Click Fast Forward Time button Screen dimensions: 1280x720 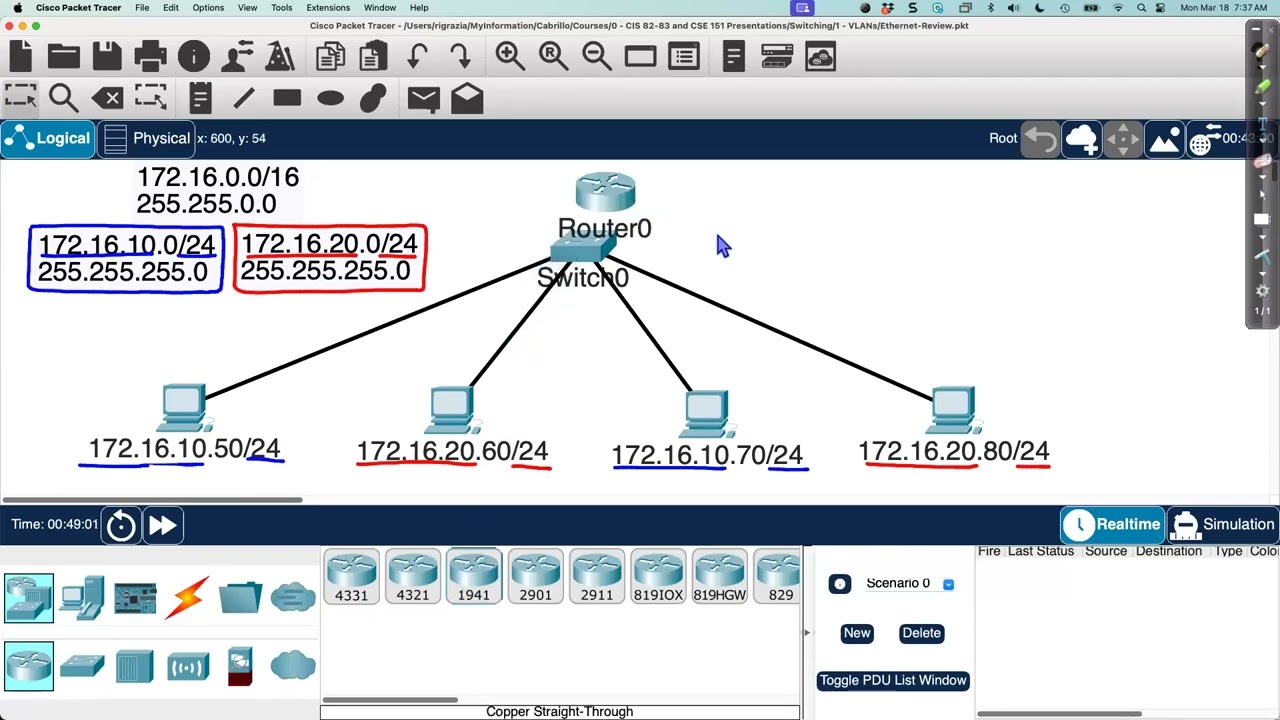pyautogui.click(x=162, y=525)
